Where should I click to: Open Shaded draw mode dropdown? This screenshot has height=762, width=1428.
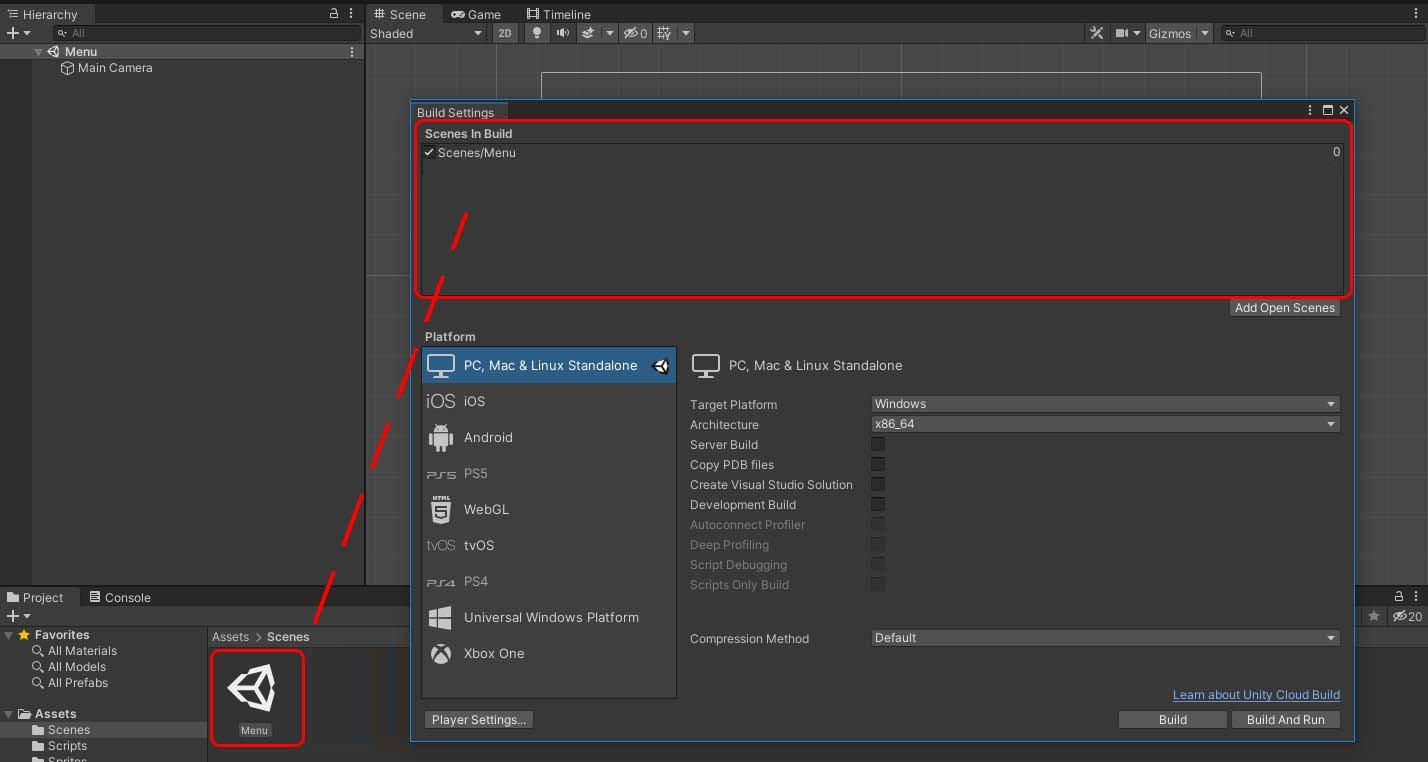click(x=426, y=33)
